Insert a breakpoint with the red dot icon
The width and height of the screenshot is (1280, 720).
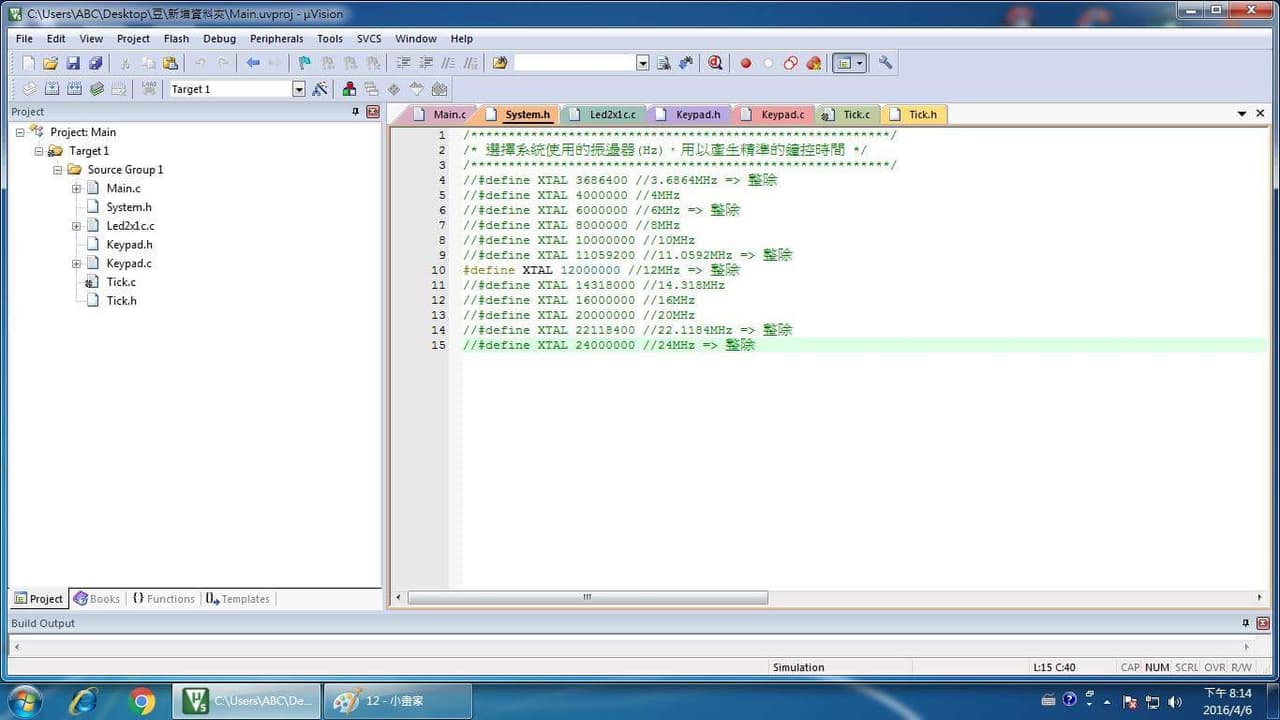pyautogui.click(x=745, y=63)
